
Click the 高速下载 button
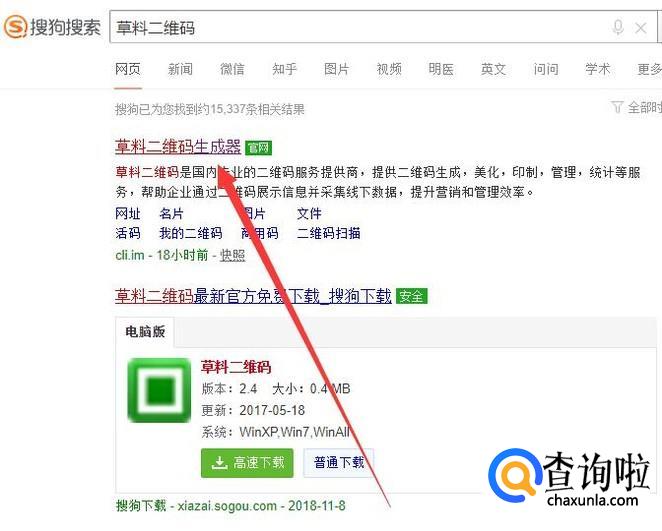[247, 463]
